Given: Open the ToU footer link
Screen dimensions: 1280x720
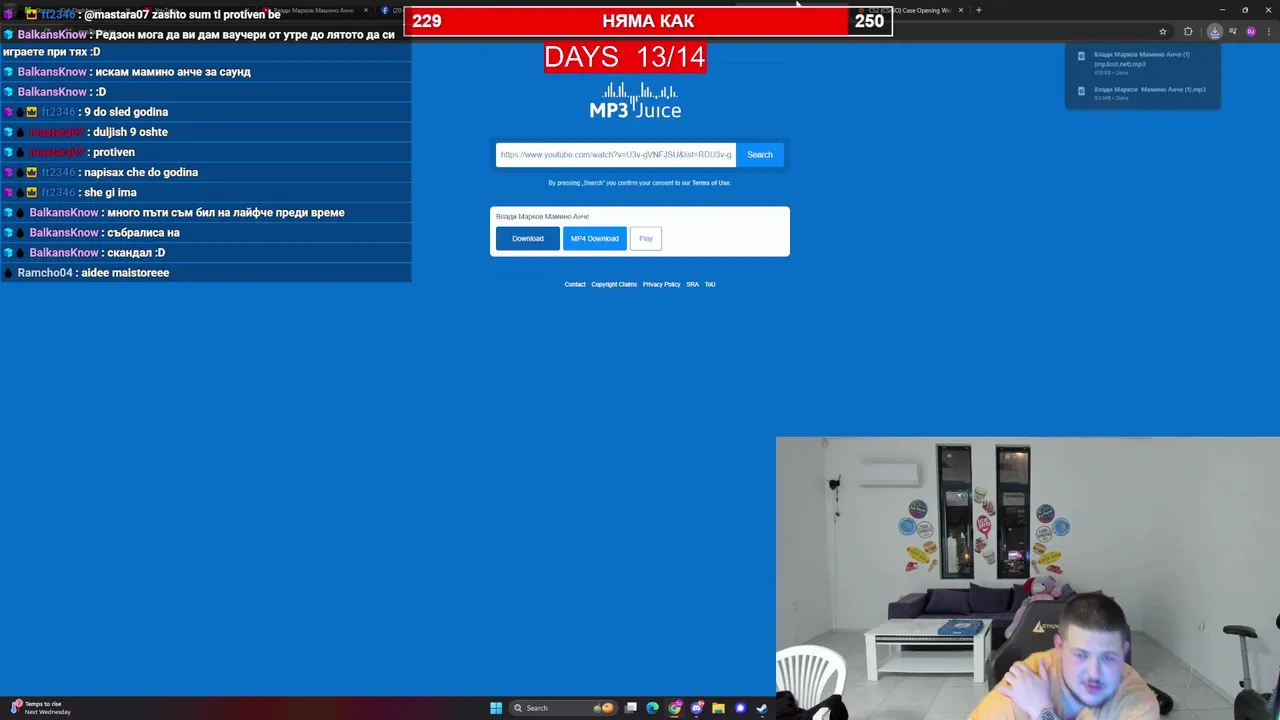Looking at the screenshot, I should [x=710, y=284].
